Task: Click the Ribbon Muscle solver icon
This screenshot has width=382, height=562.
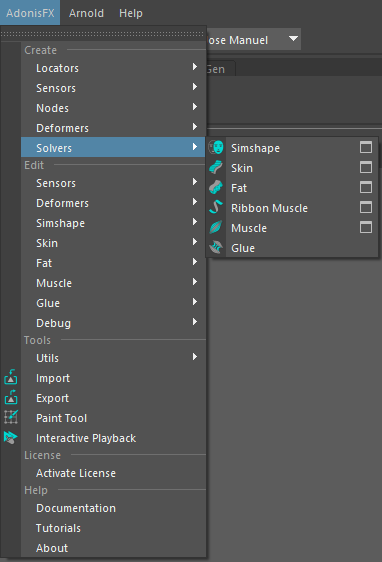Action: (216, 207)
